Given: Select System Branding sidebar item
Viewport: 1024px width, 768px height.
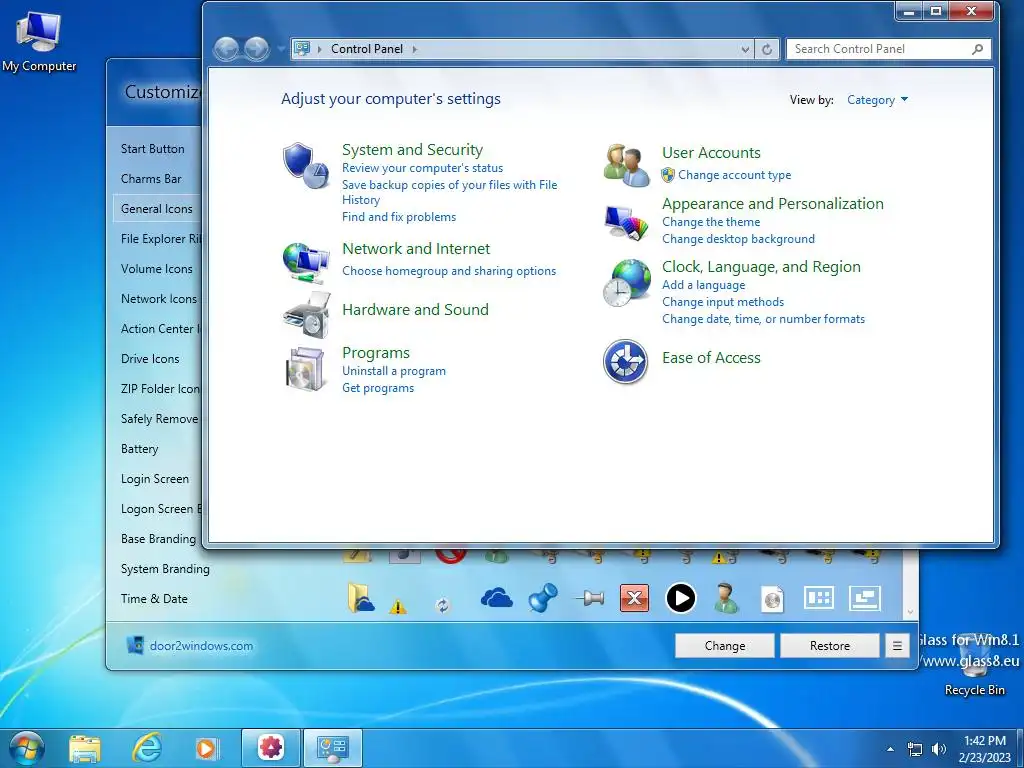Looking at the screenshot, I should tap(165, 569).
